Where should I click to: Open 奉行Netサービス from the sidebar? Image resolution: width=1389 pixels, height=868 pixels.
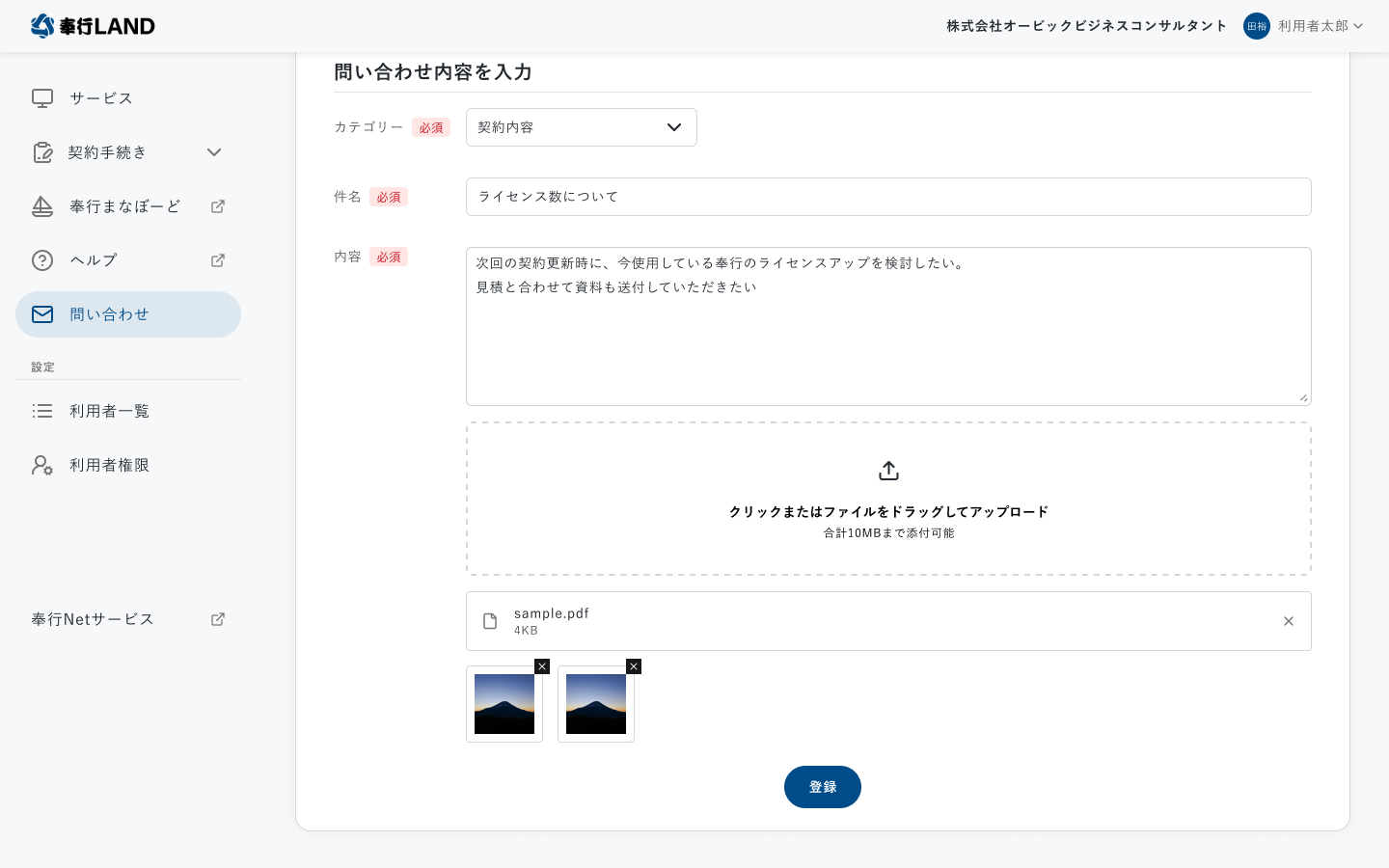coord(92,618)
